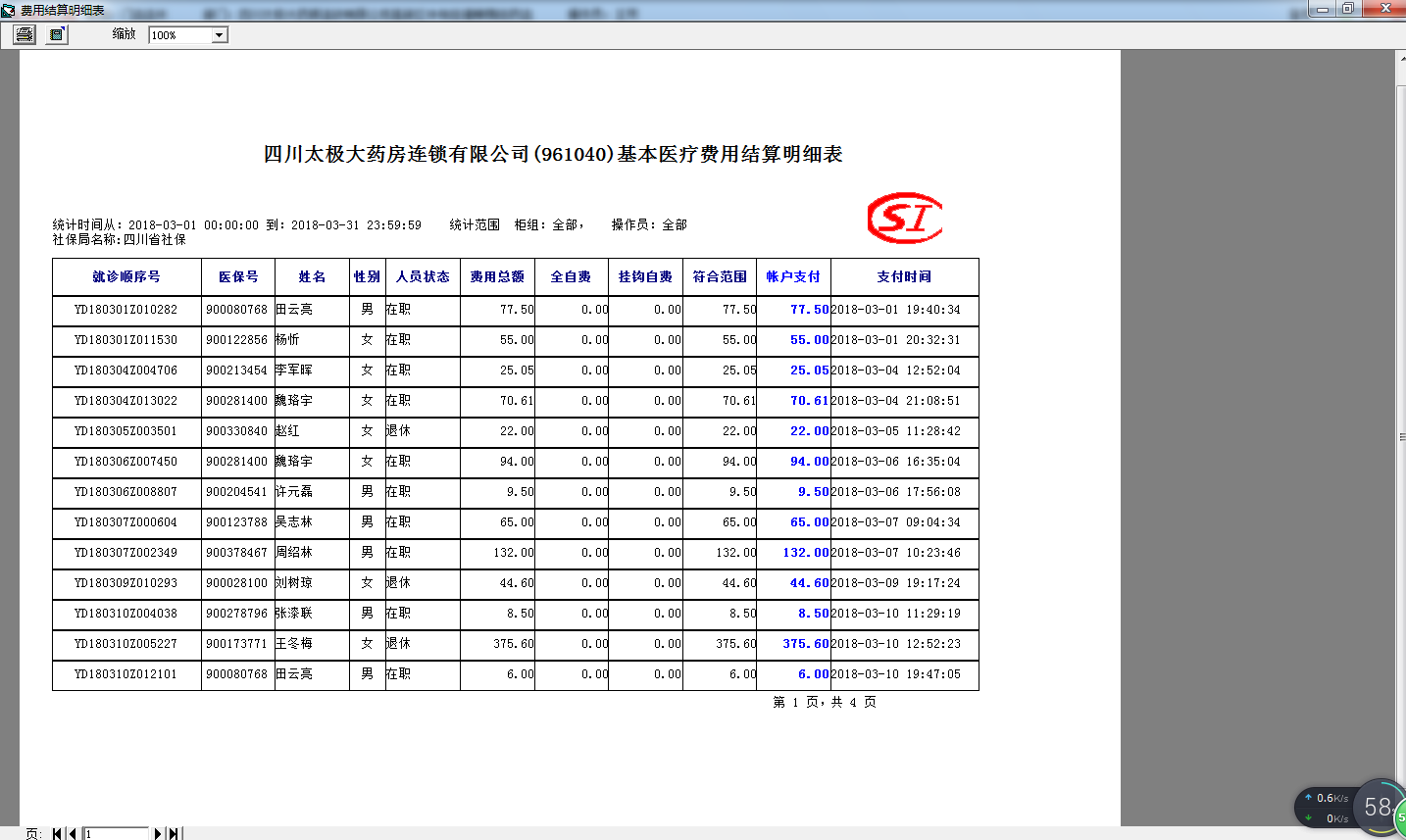Image resolution: width=1406 pixels, height=840 pixels.
Task: Click the report title 基本医疗费用结算明细表
Action: [730, 155]
